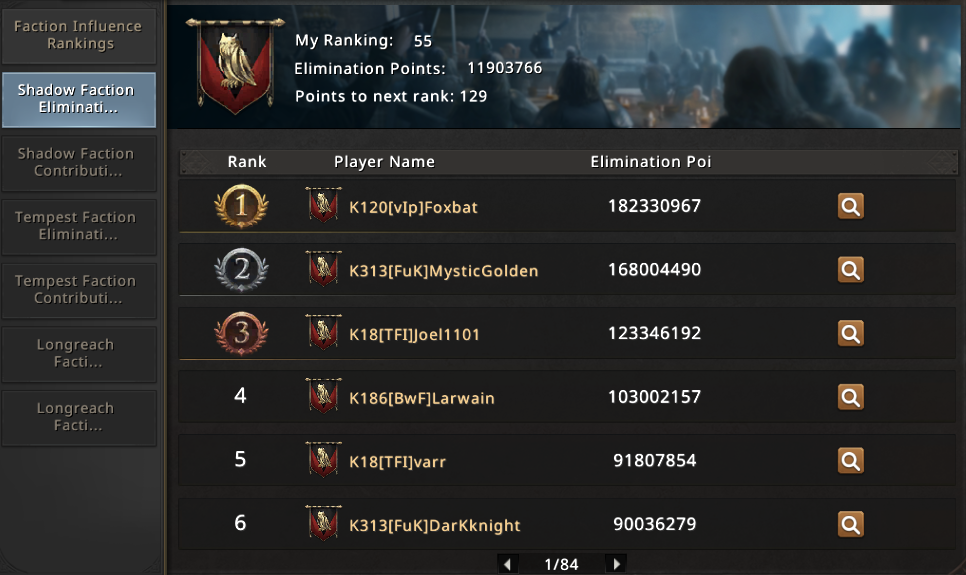Image resolution: width=966 pixels, height=575 pixels.
Task: Click the silver rank 2 medal
Action: (x=241, y=269)
